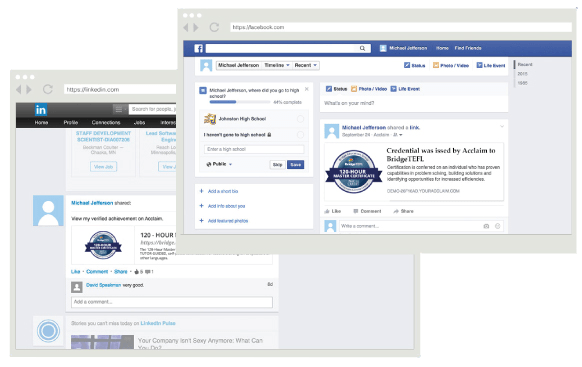
Task: Click View Job under Staff Development Scientist
Action: tap(103, 167)
